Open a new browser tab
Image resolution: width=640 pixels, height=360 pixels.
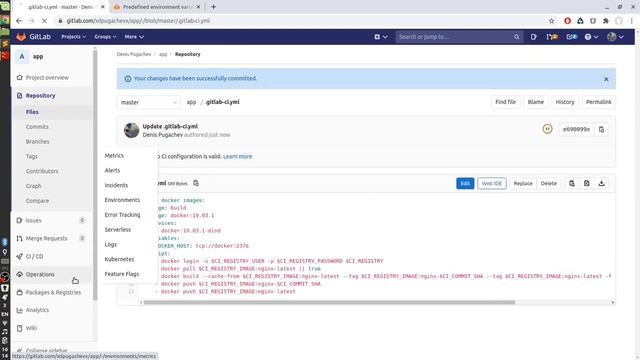click(213, 7)
